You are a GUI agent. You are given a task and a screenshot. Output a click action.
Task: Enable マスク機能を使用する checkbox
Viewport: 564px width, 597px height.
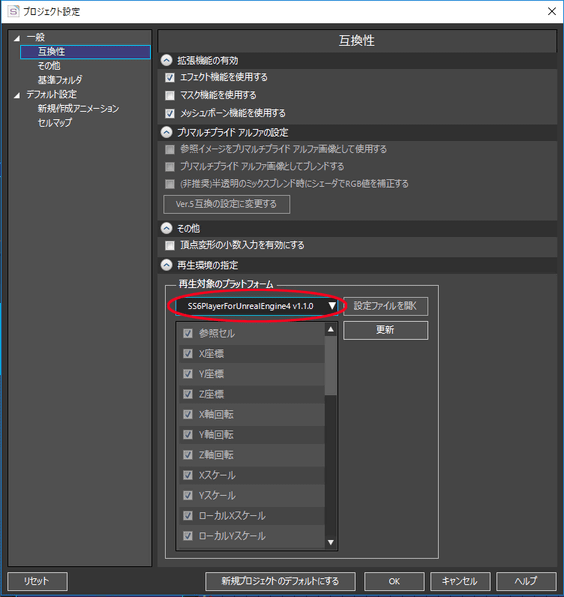170,95
